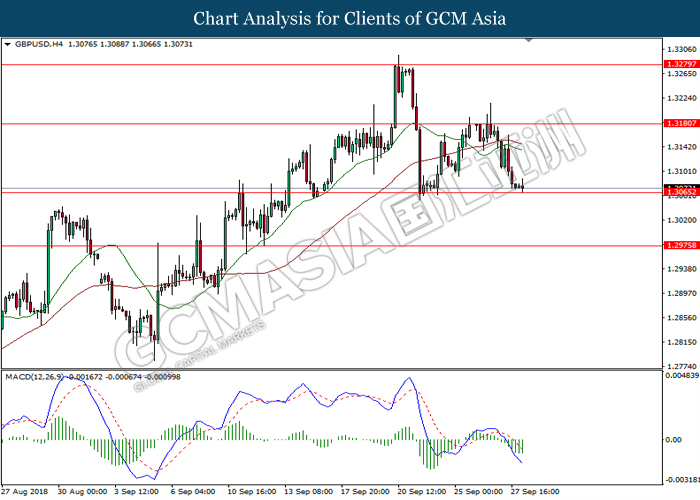Click the 3 Sep 12:00 time label
700x500 pixels.
tap(136, 492)
